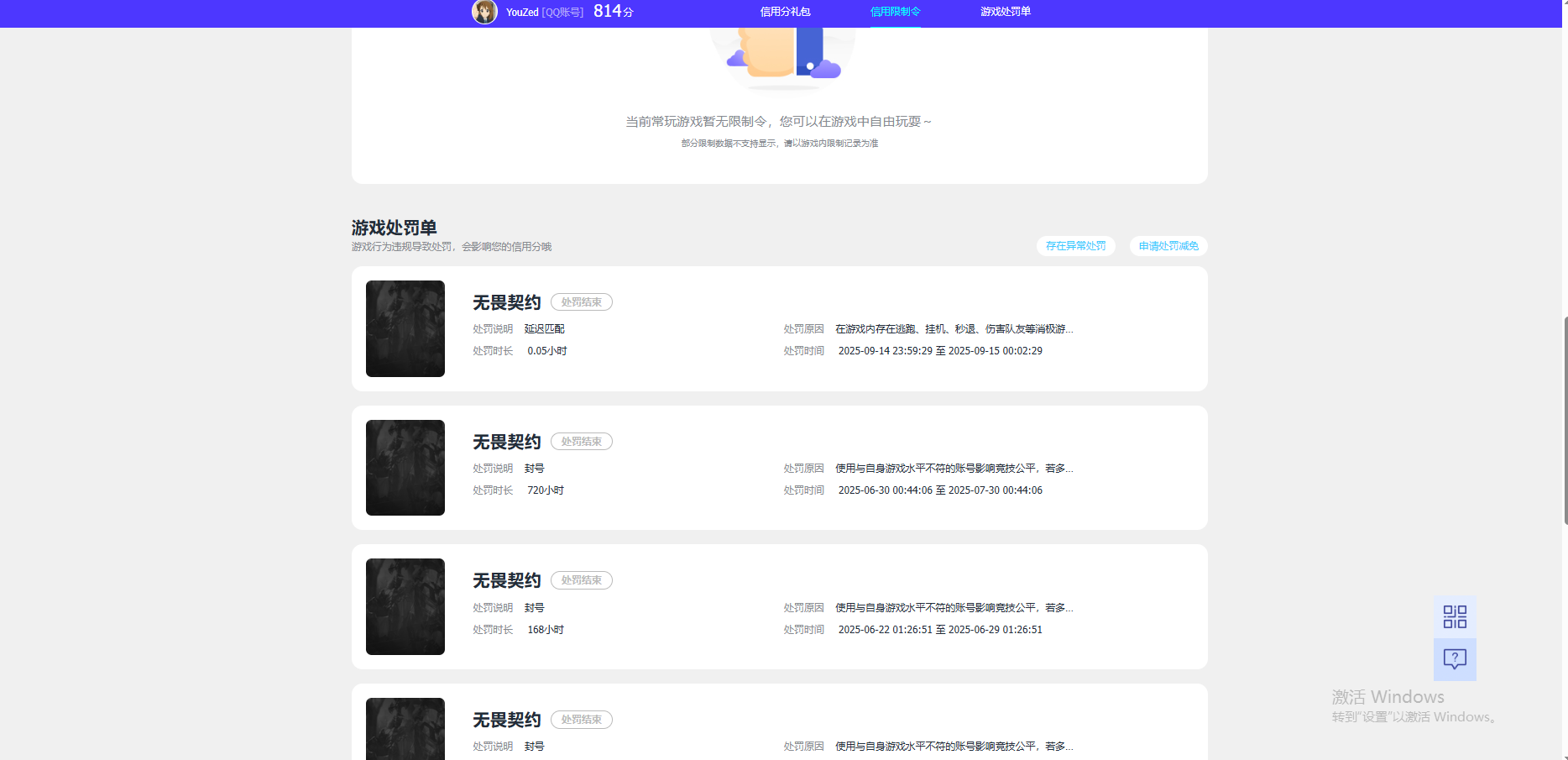Click the 存在异常处罚 button

click(1075, 246)
